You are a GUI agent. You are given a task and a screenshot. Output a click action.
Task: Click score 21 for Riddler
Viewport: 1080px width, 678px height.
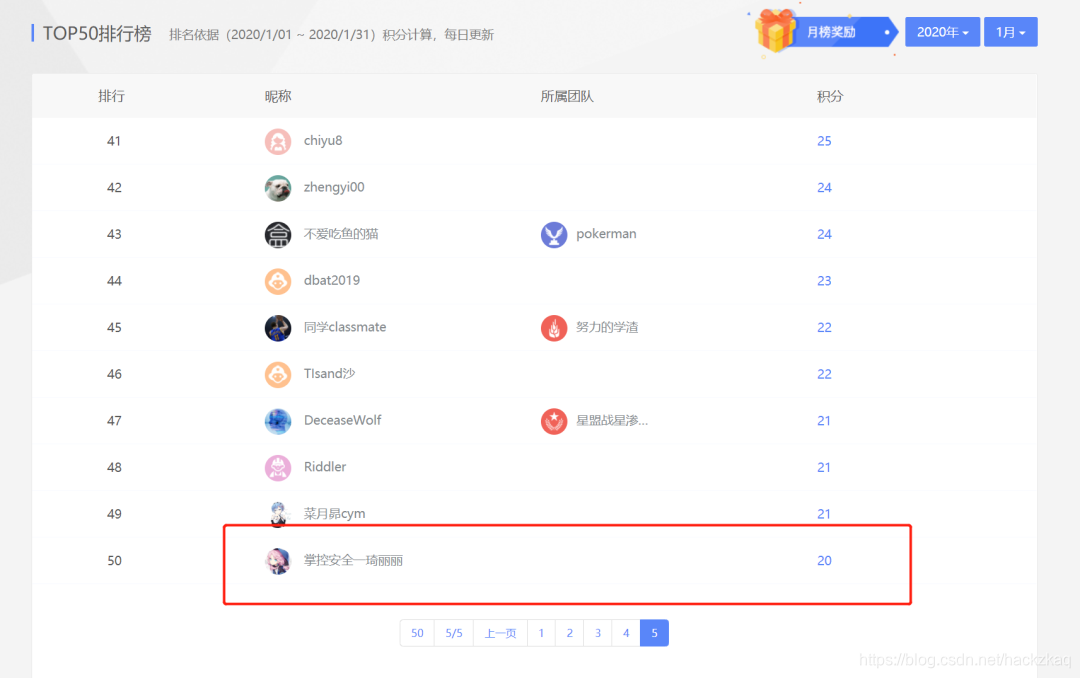[x=824, y=467]
